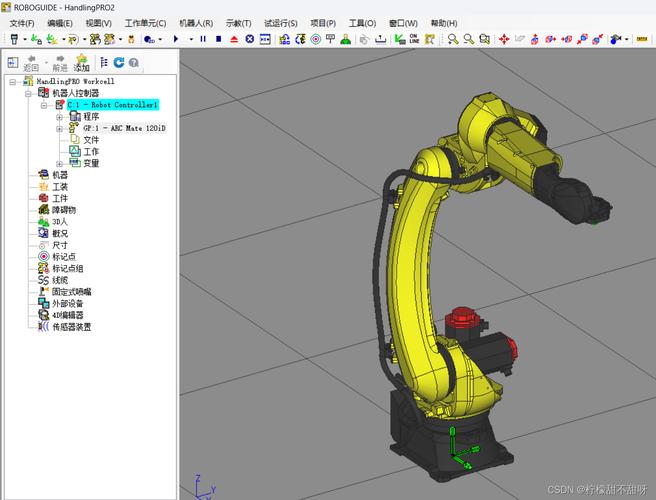Collapse the C:1 - Robot Controller1 node

tap(44, 105)
